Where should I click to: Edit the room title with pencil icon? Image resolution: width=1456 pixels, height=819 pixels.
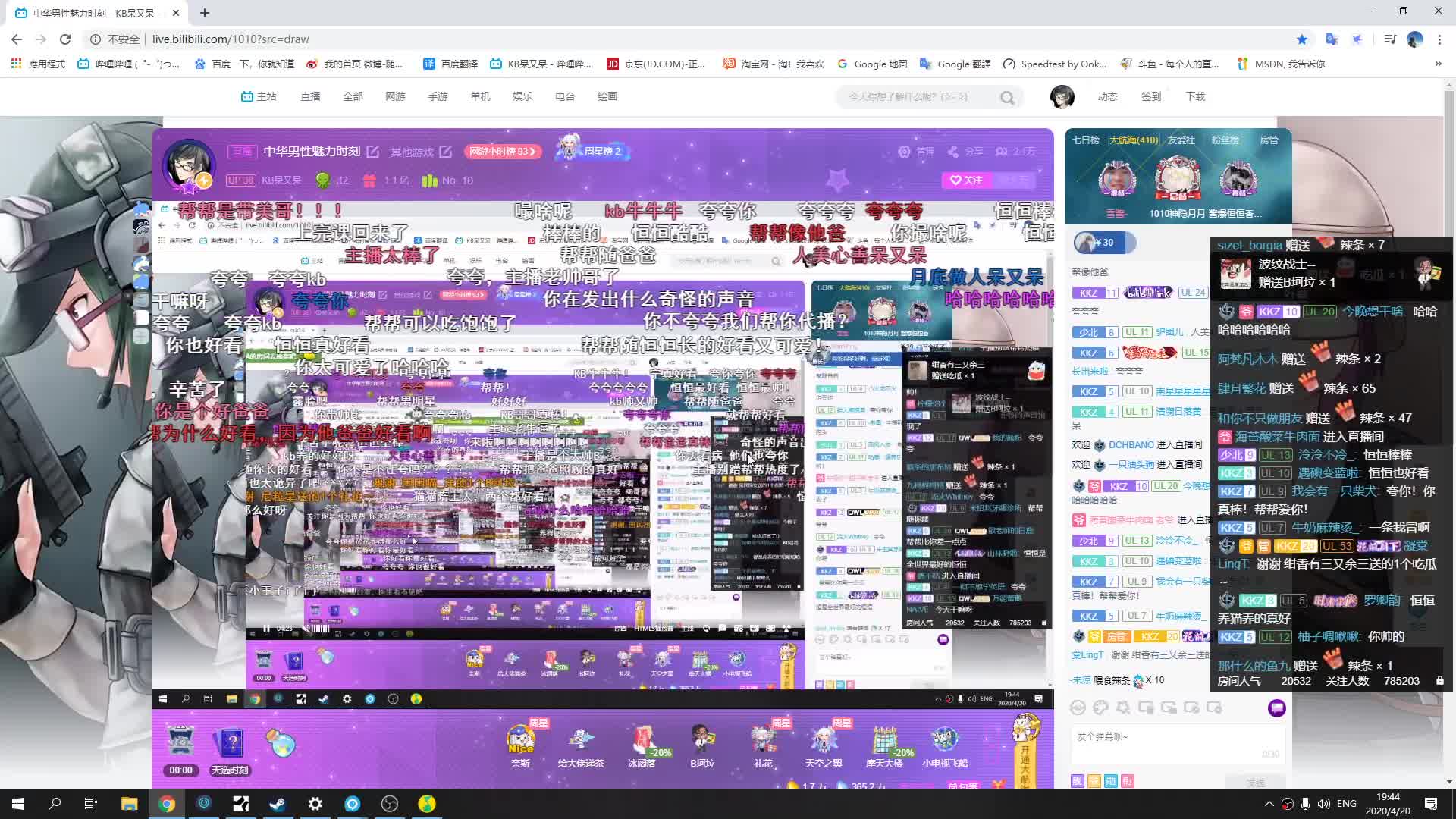[x=373, y=151]
